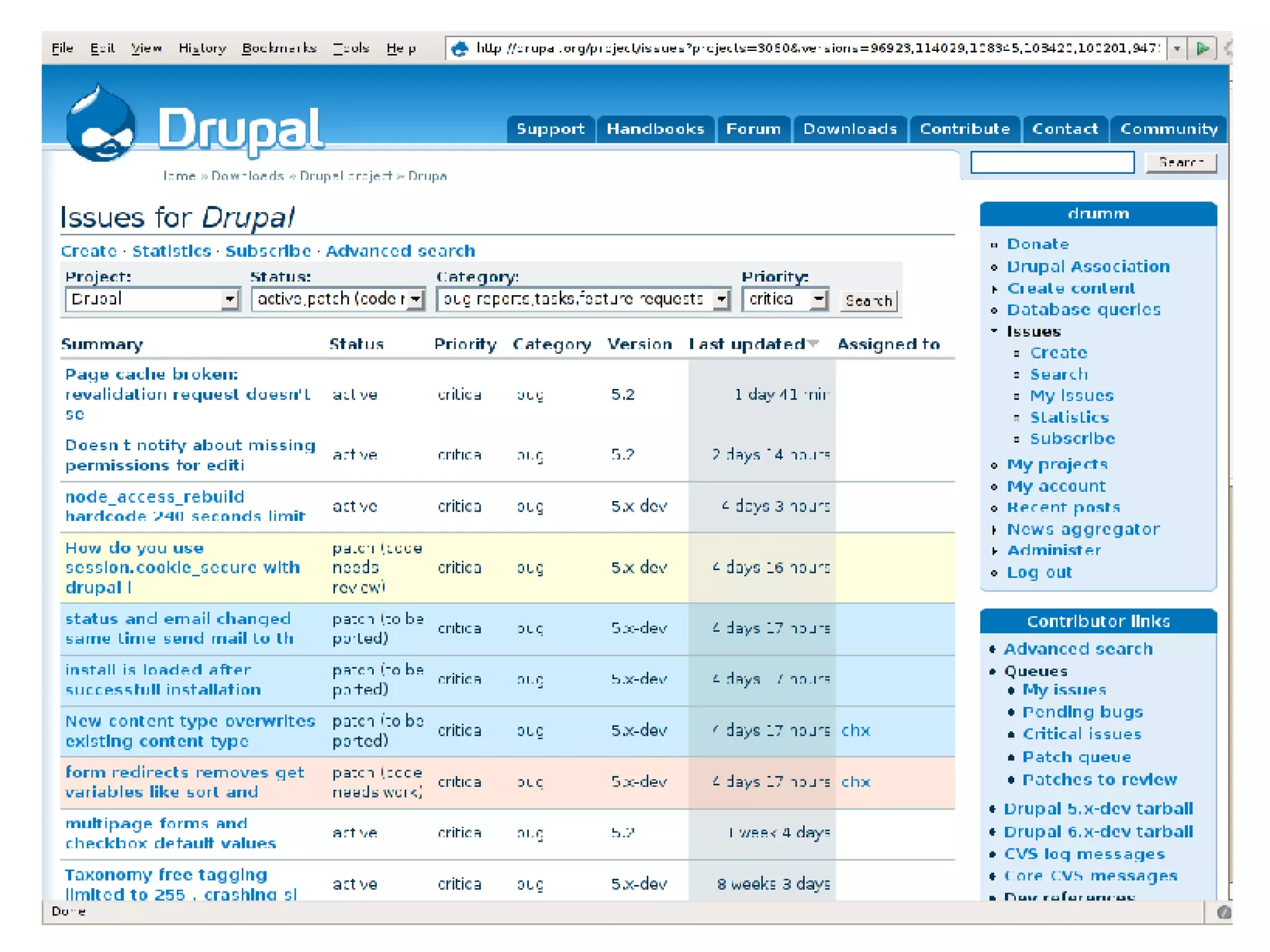Open the Edit menu
This screenshot has width=1270, height=952.
pyautogui.click(x=102, y=48)
